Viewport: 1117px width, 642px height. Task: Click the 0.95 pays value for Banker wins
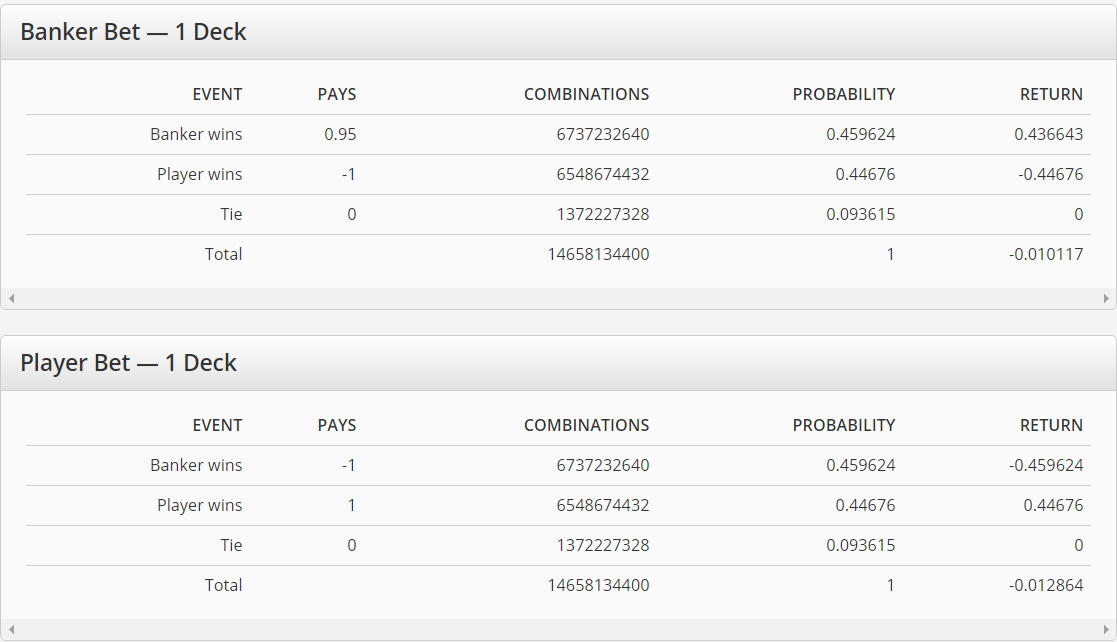(x=340, y=134)
